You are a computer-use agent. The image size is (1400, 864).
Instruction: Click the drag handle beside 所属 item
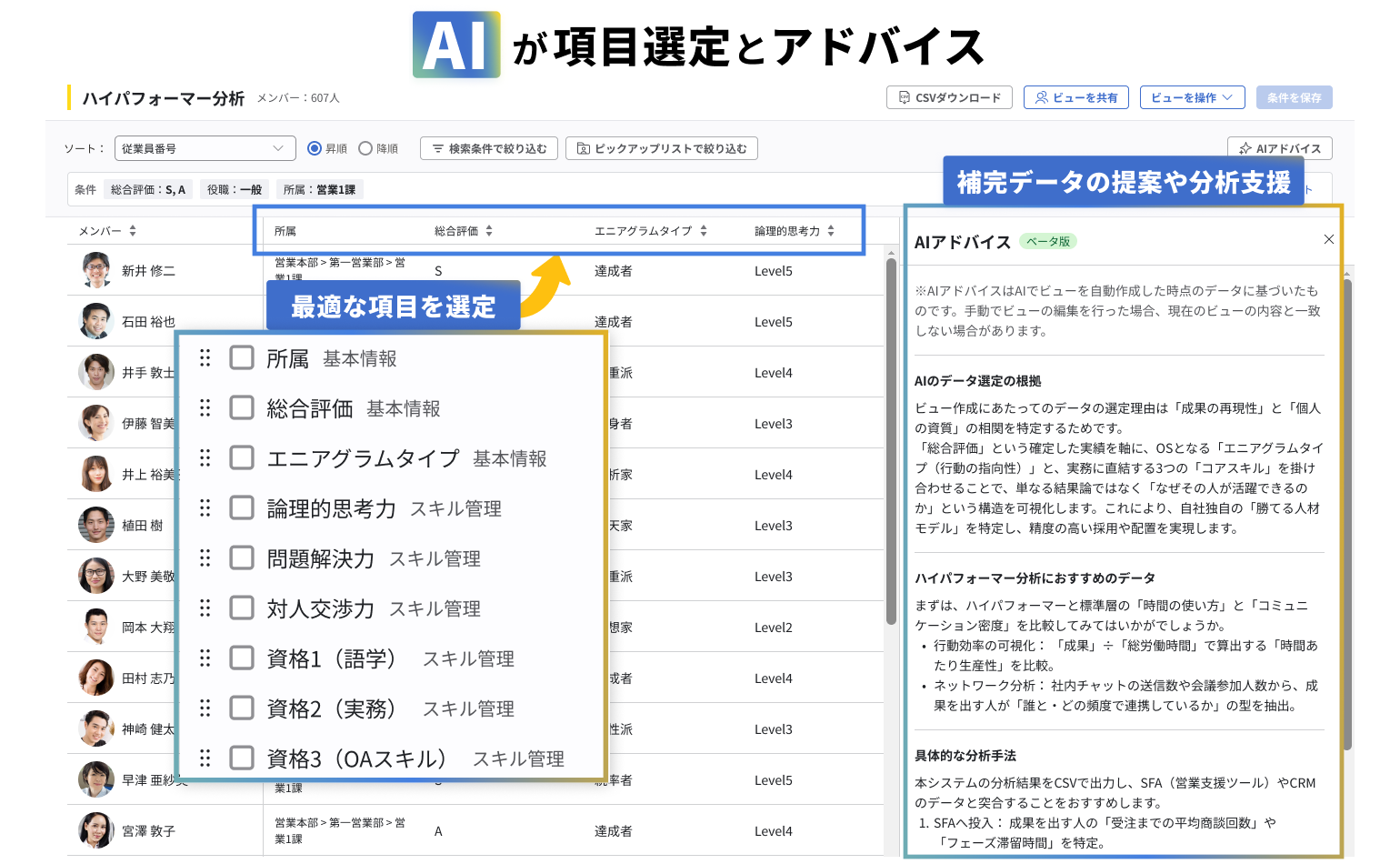coord(205,357)
